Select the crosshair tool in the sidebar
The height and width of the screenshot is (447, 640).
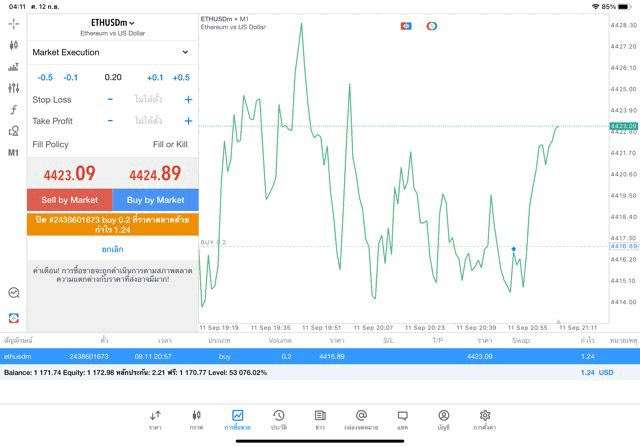click(13, 23)
